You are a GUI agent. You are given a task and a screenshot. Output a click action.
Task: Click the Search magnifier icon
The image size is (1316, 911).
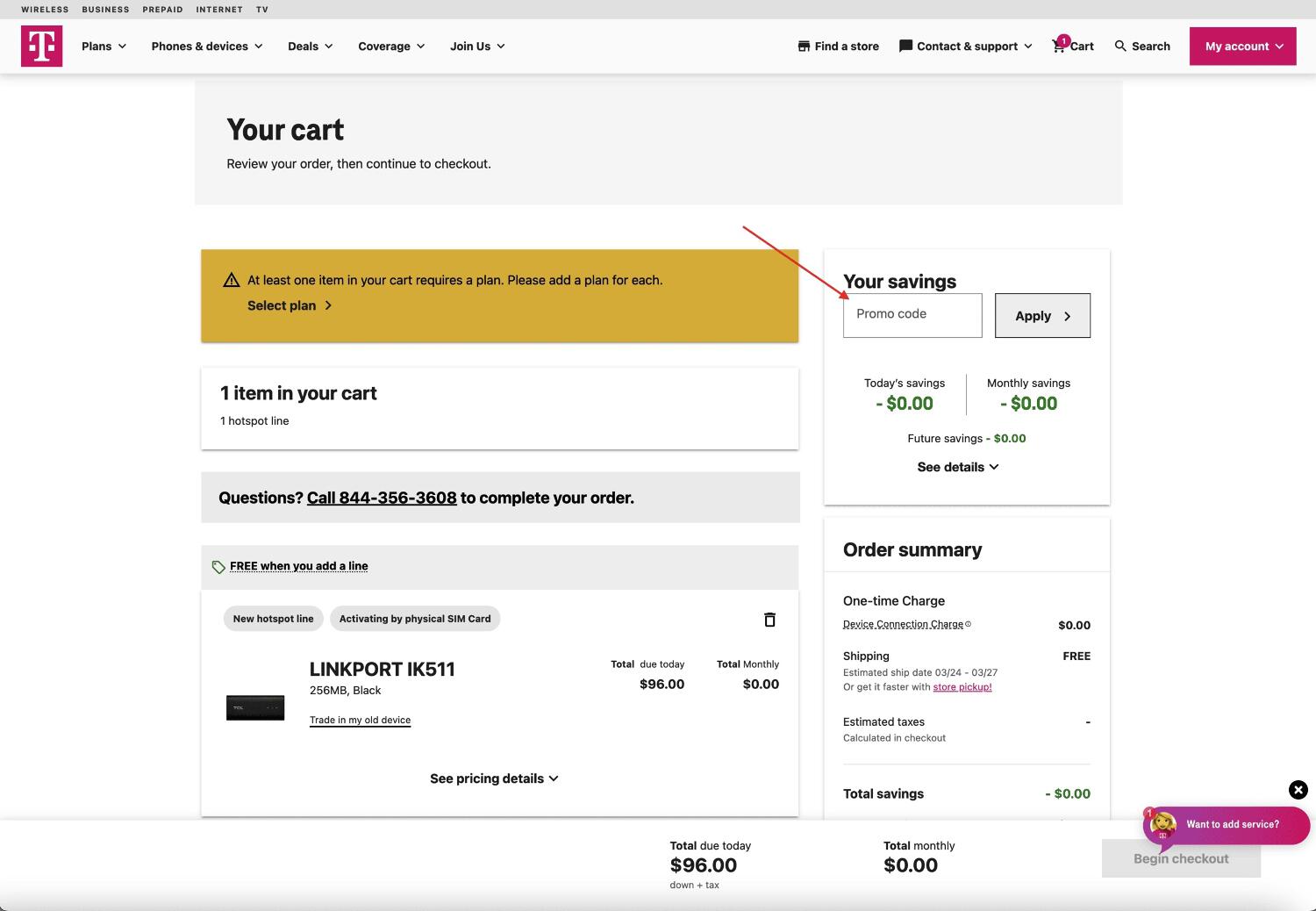1120,46
